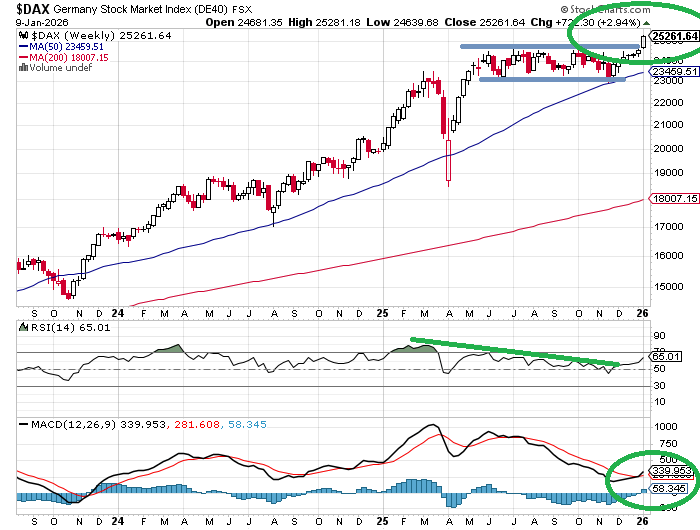The height and width of the screenshot is (530, 700).
Task: Click the 18007.15 MA(200) axis tag
Action: [673, 199]
